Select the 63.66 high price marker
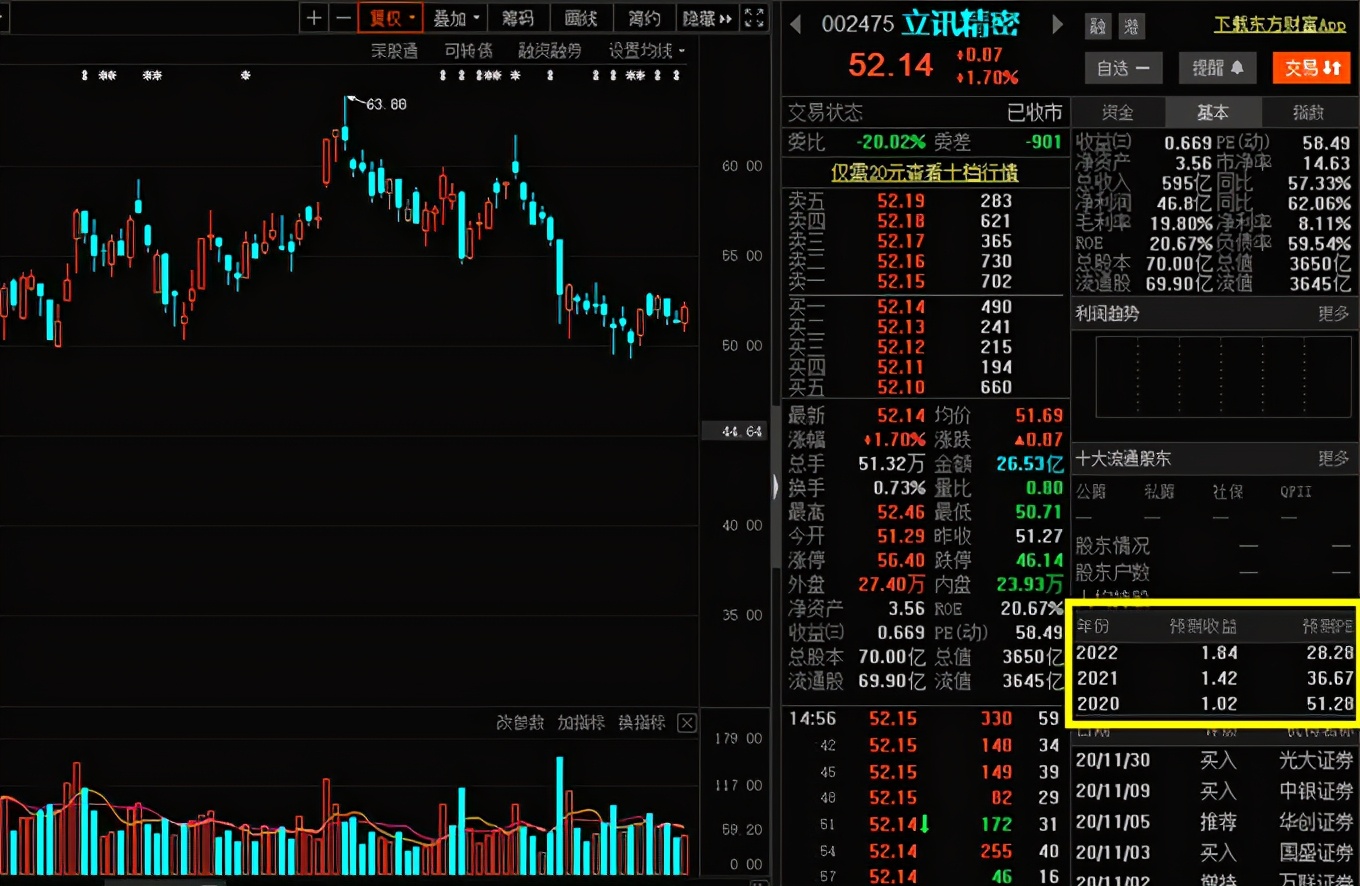1360x886 pixels. (x=386, y=104)
